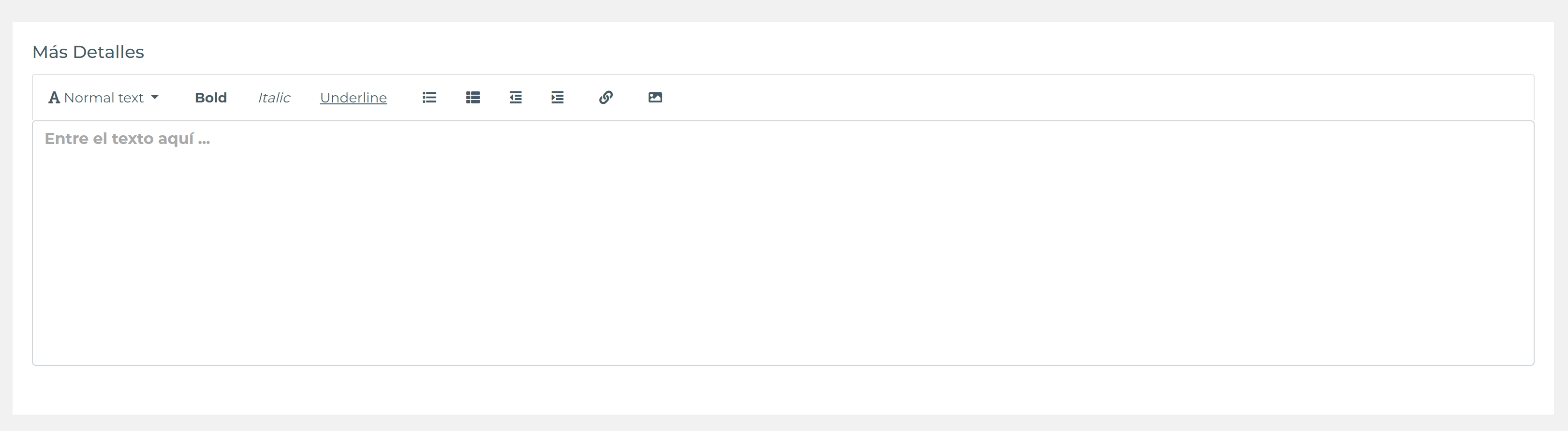Click the word 'Detalles' in the heading

(108, 52)
